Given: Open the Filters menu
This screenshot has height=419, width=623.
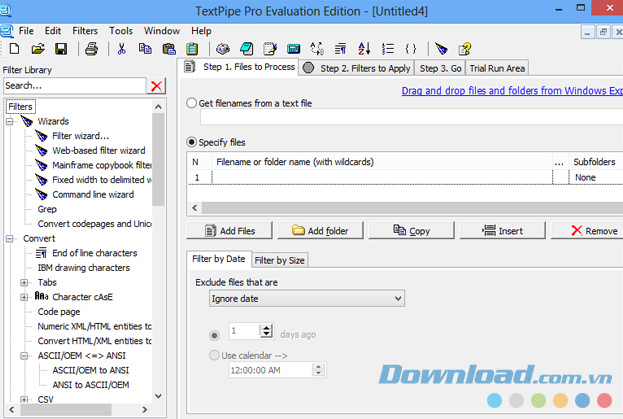Looking at the screenshot, I should (x=85, y=31).
